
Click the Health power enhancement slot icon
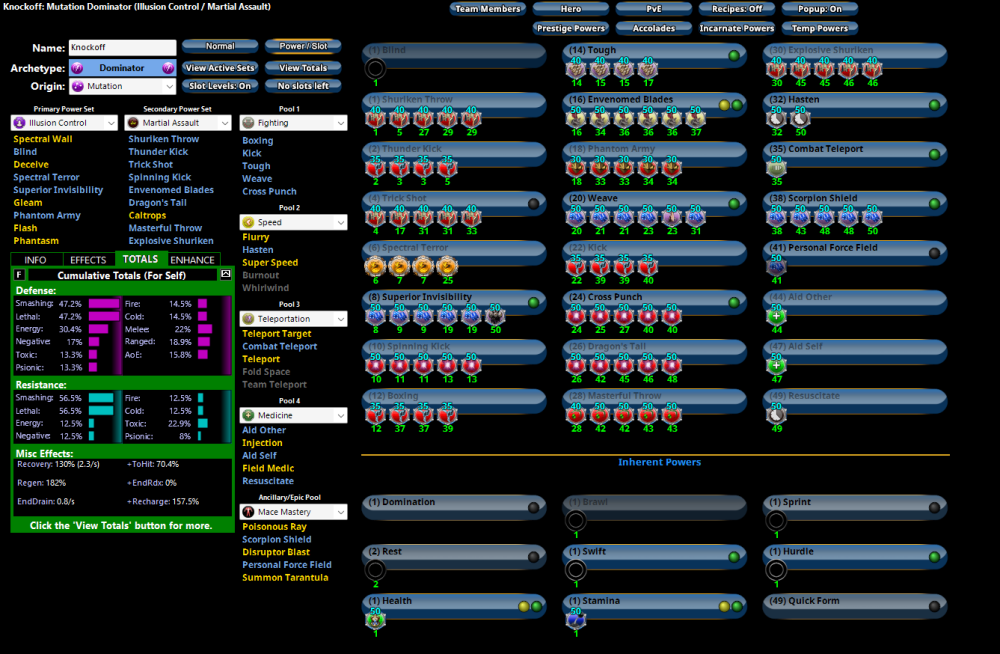click(x=375, y=619)
